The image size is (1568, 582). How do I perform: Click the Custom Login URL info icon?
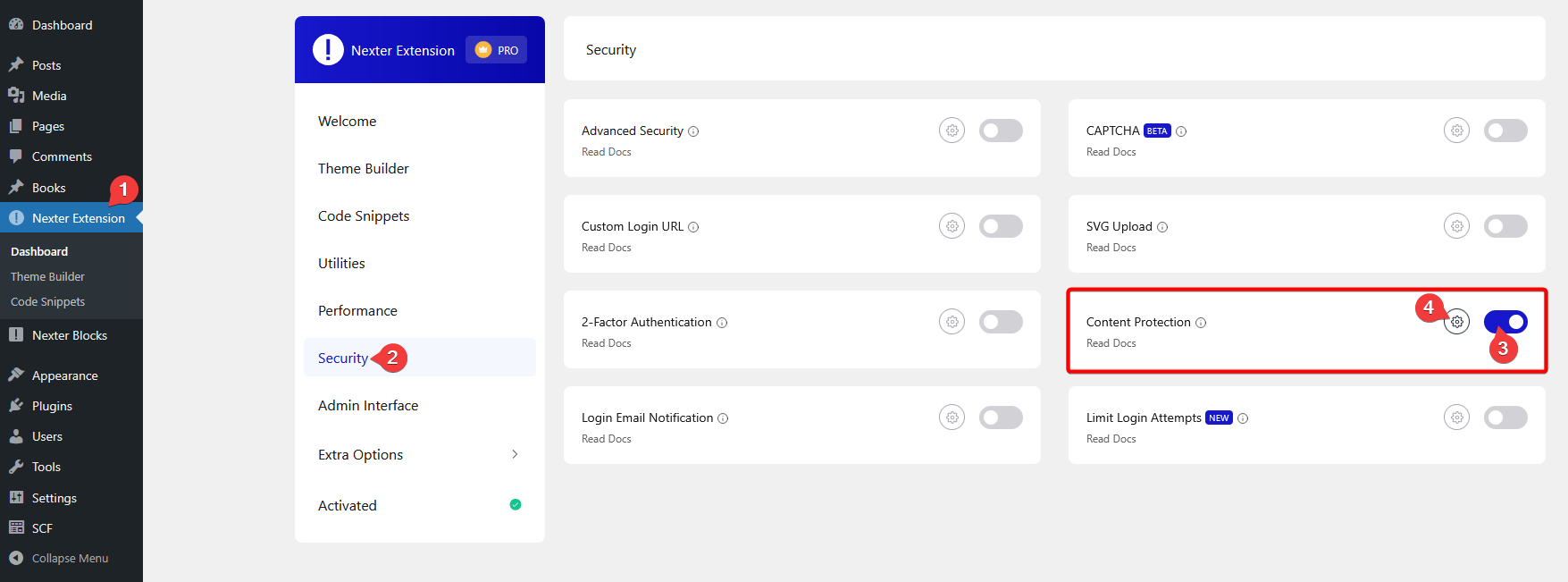click(693, 227)
